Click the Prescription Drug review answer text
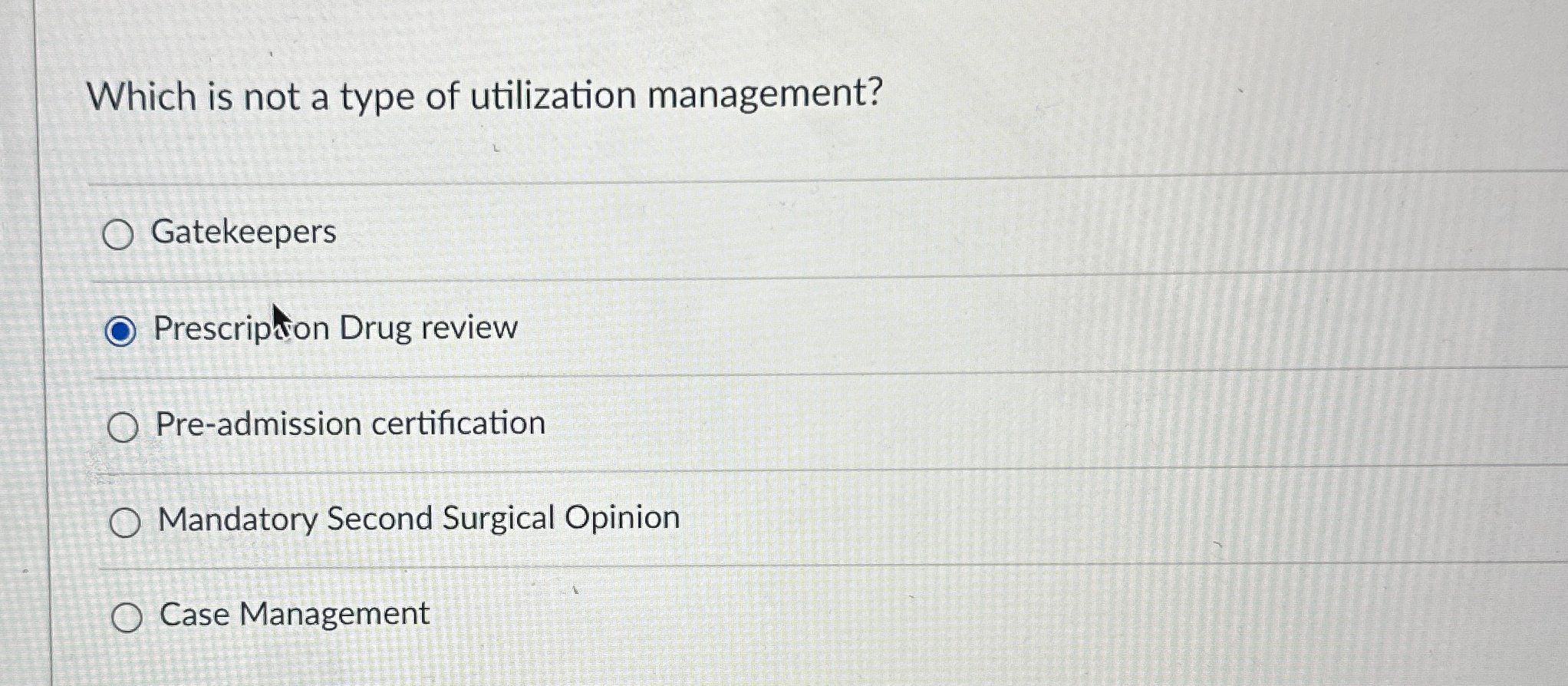 coord(335,328)
